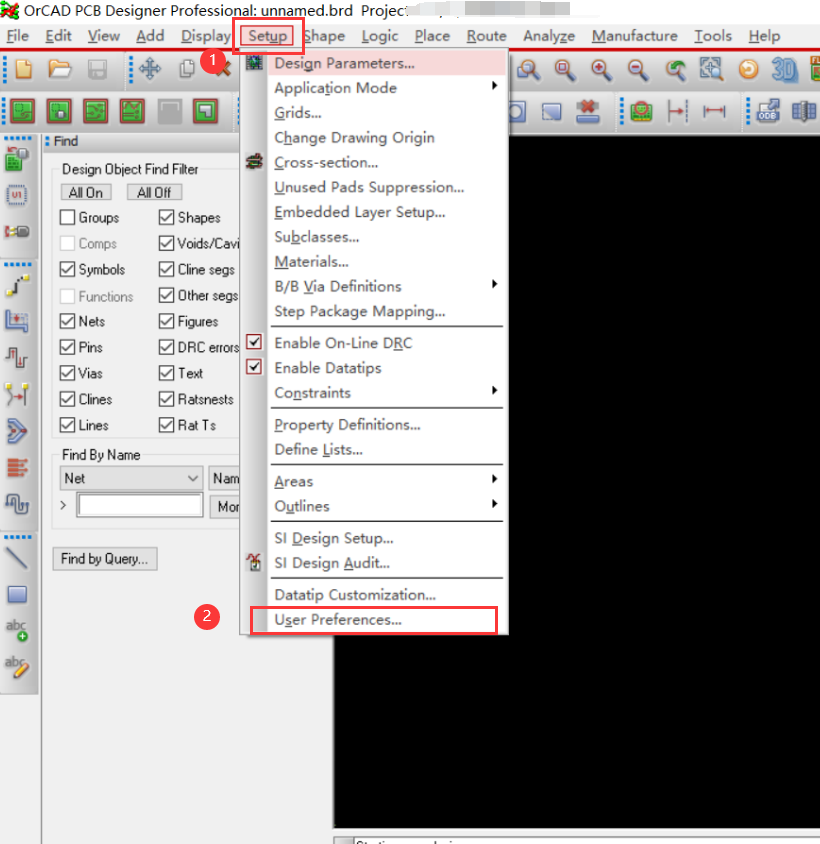Select the Move tool icon
820x844 pixels.
[150, 69]
